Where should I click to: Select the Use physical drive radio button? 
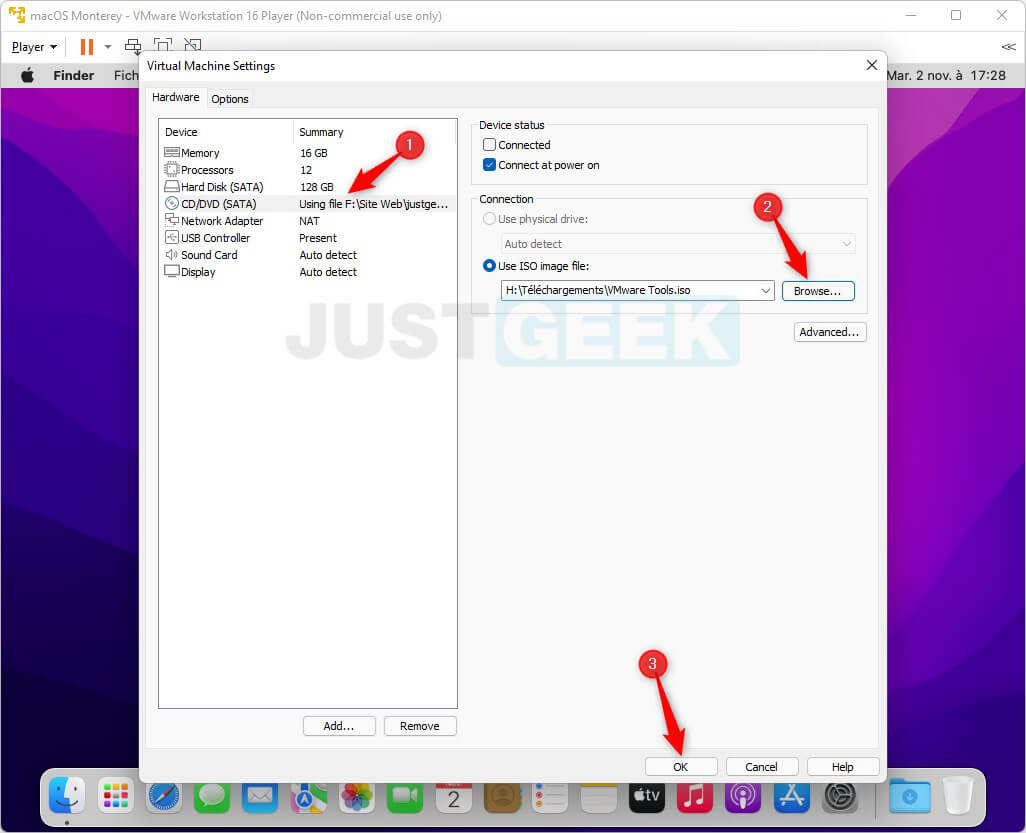[489, 219]
